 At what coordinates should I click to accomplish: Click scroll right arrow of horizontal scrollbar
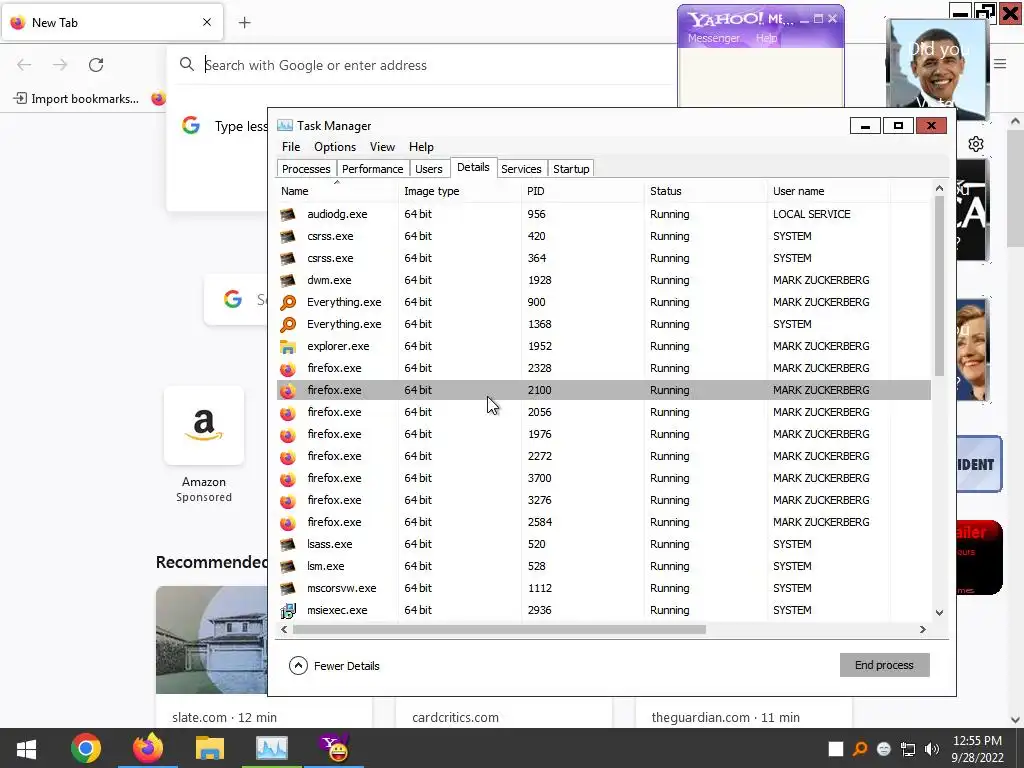point(922,630)
